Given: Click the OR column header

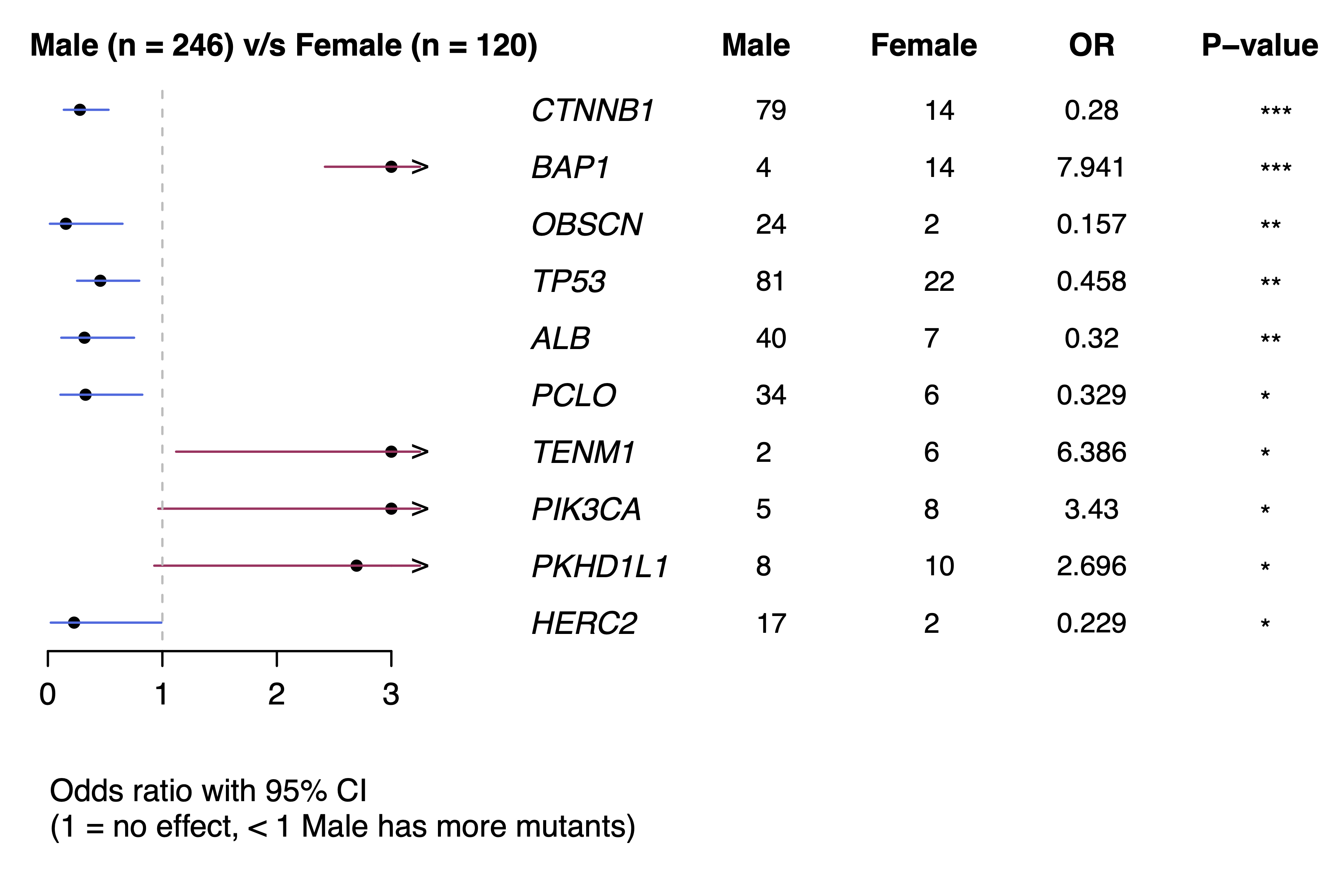Looking at the screenshot, I should point(1091,45).
